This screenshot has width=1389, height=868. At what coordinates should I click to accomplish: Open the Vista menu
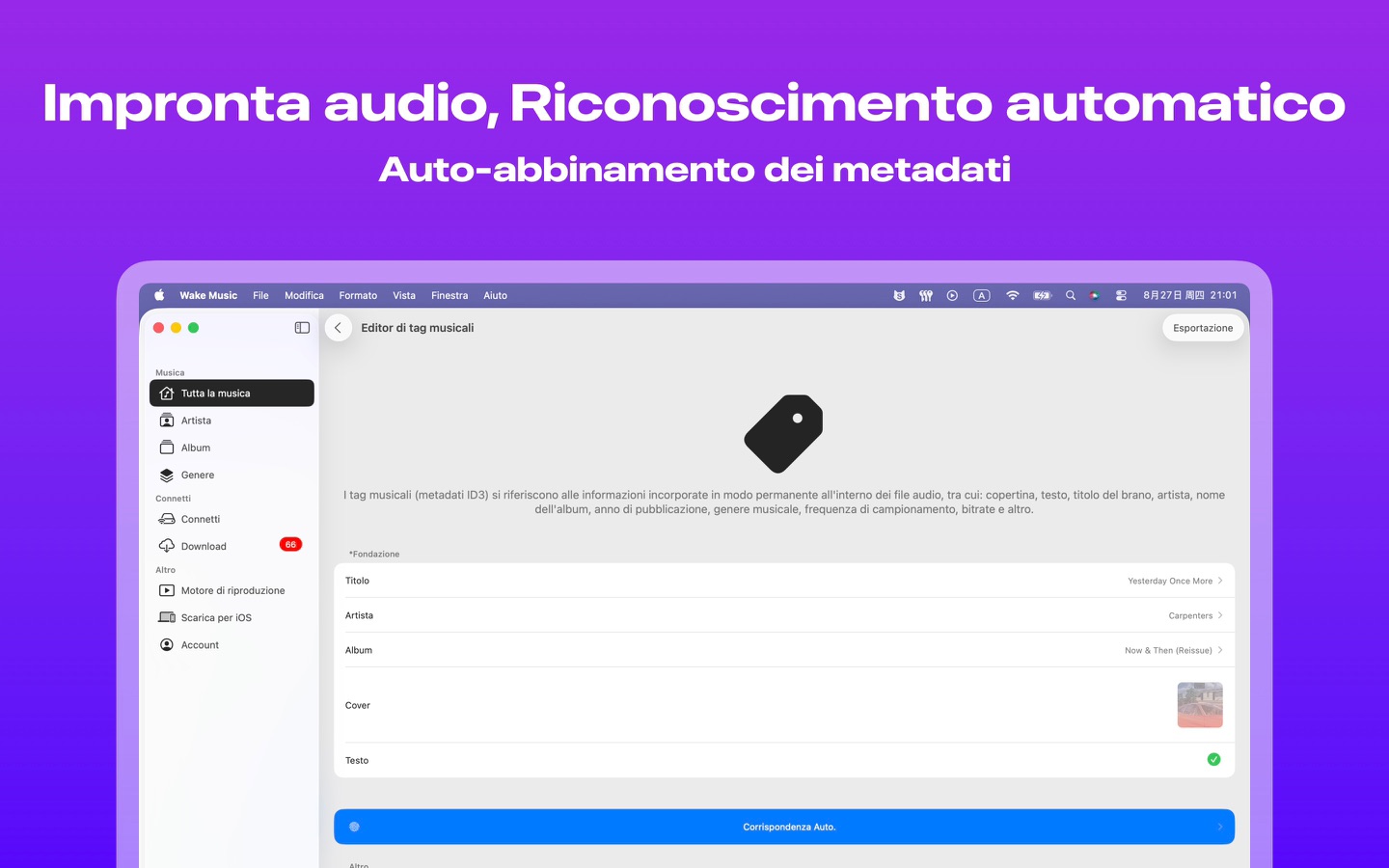(404, 295)
